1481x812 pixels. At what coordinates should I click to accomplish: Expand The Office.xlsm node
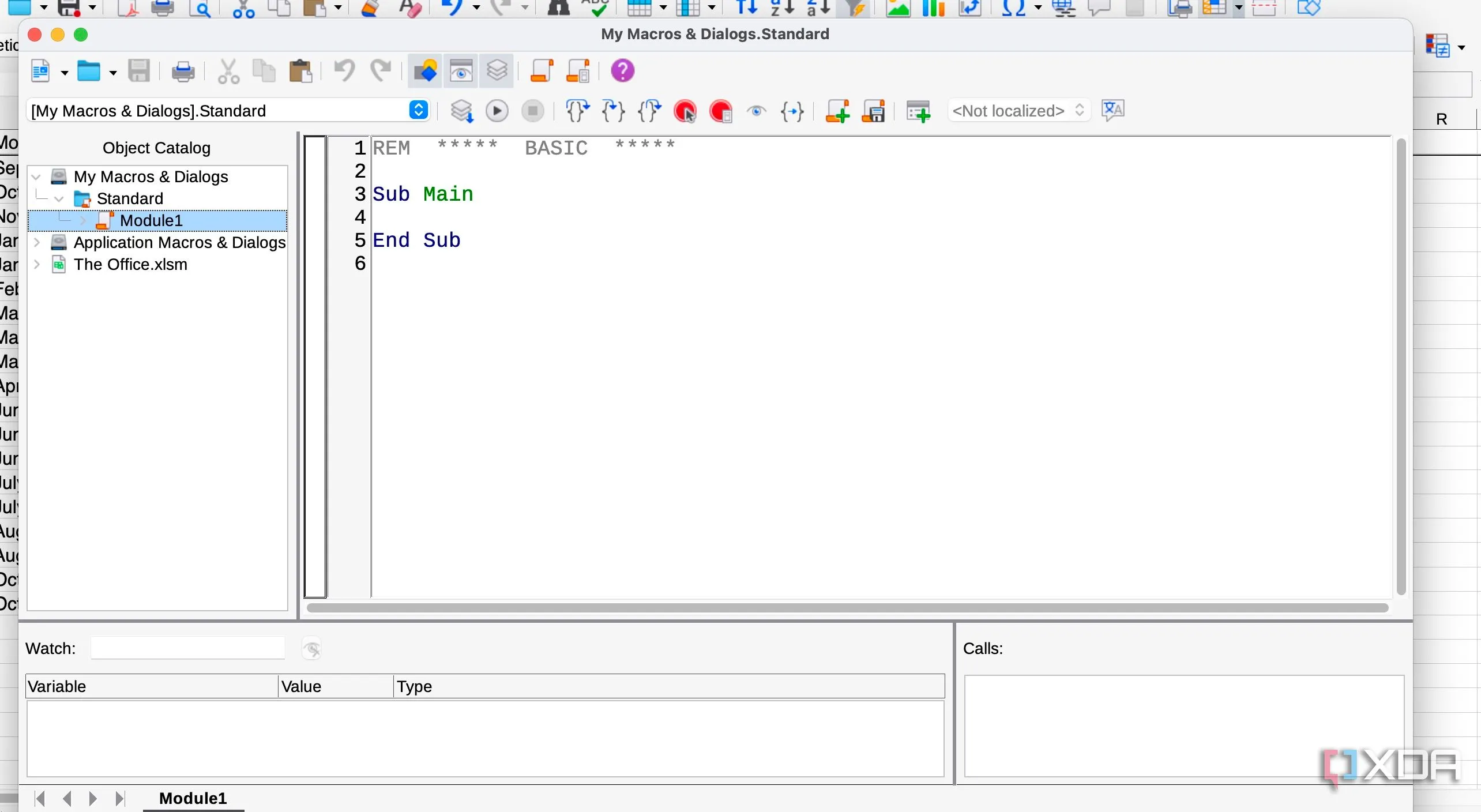point(36,265)
